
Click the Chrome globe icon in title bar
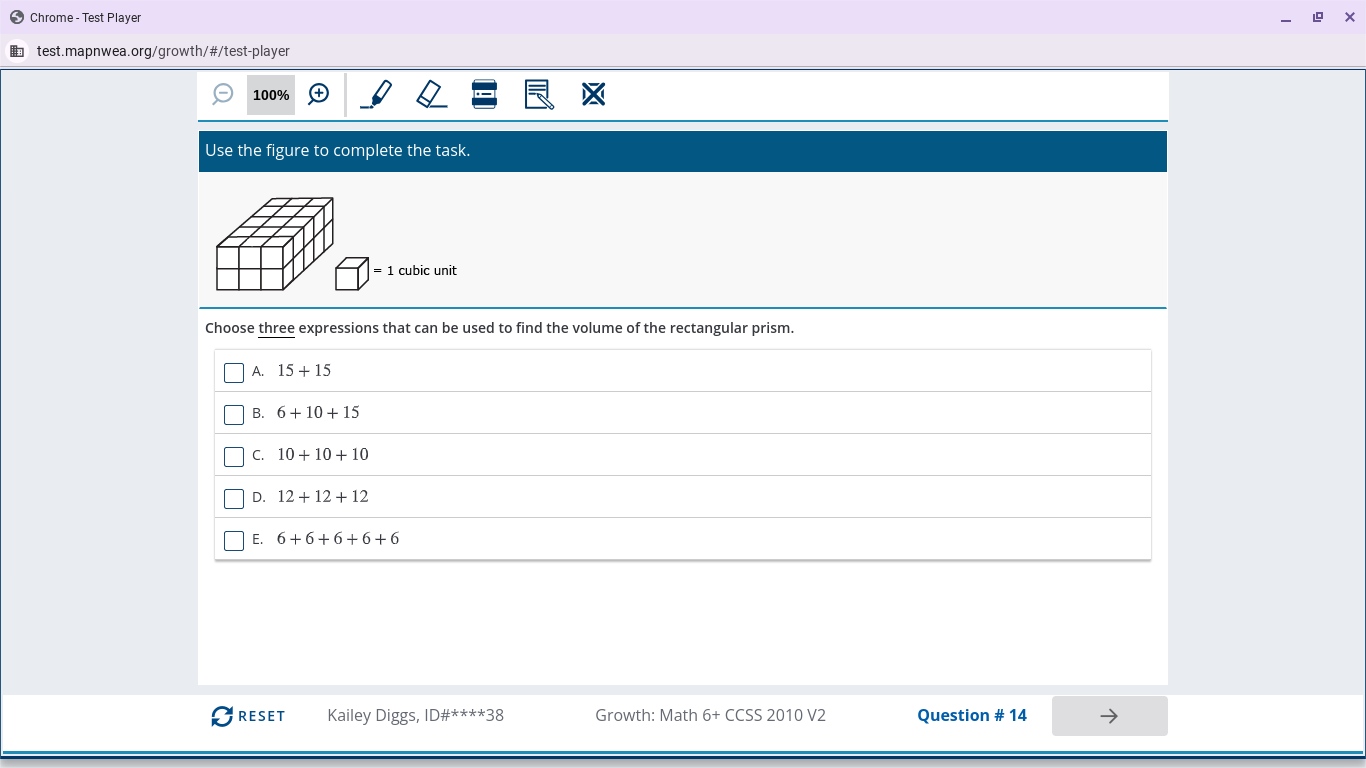pyautogui.click(x=16, y=17)
